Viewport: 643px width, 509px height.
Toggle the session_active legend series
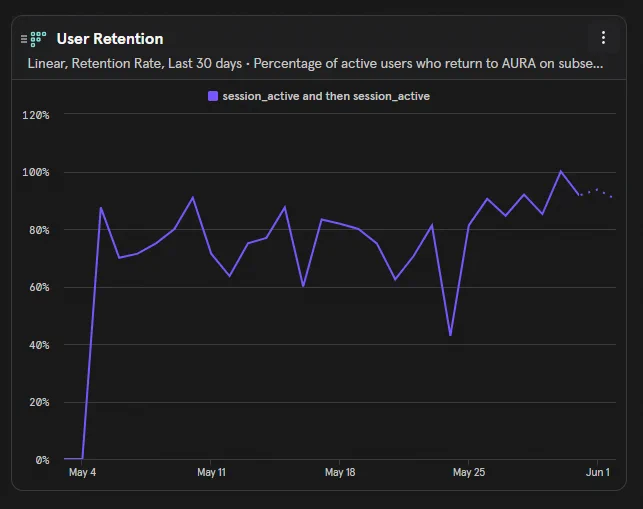coord(319,96)
